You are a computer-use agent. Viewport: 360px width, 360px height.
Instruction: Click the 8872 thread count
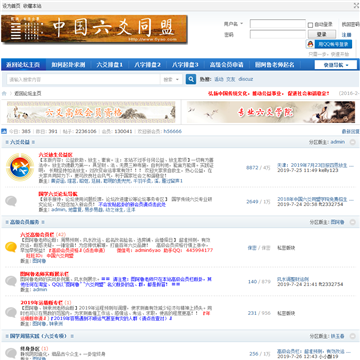coord(252,168)
